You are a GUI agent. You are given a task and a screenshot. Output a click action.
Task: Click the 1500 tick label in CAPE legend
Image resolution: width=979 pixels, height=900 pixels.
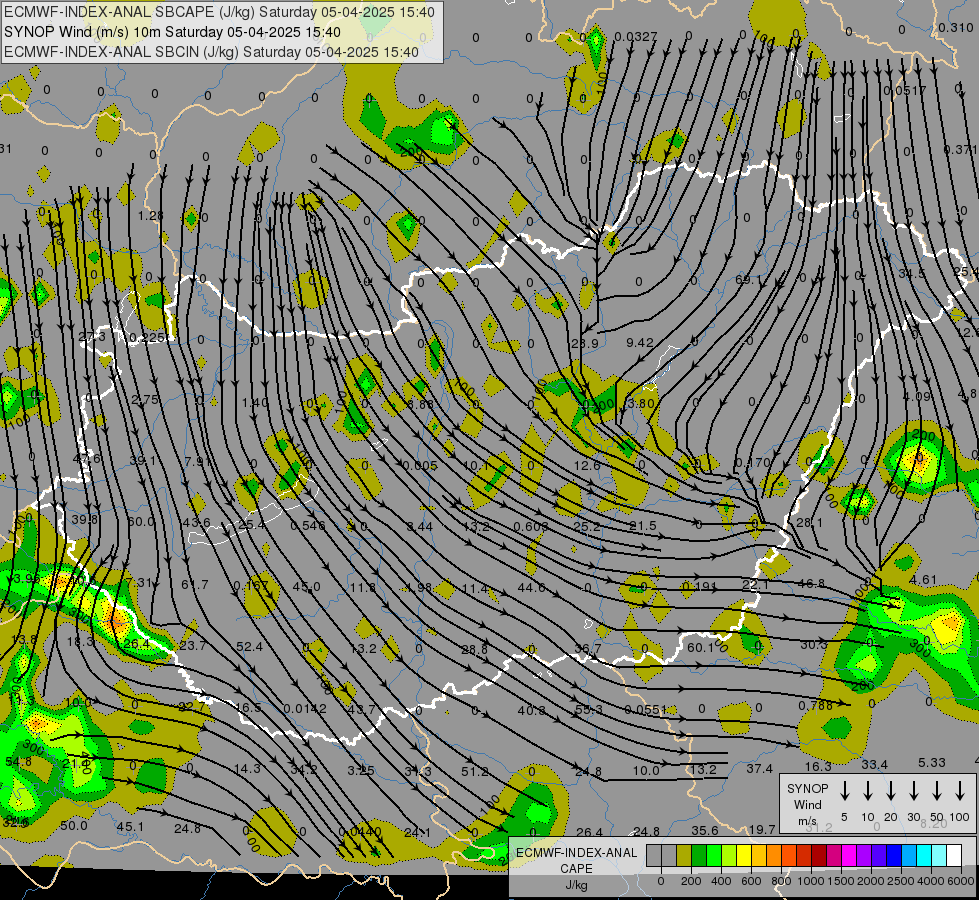[841, 881]
